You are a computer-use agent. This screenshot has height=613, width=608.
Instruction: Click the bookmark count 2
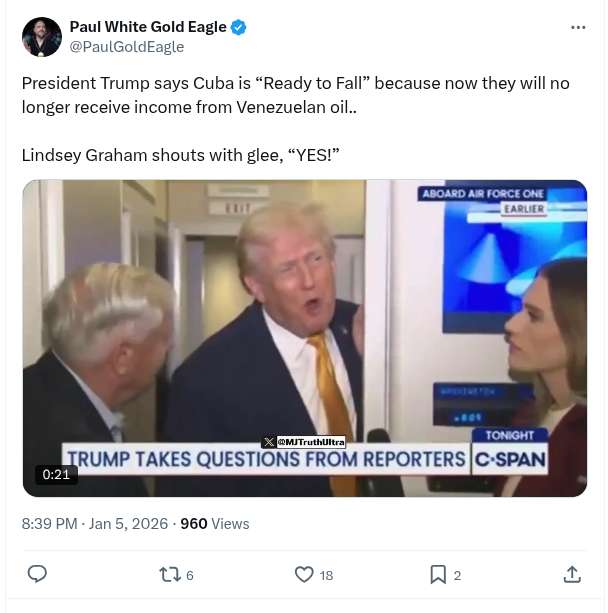tap(457, 575)
